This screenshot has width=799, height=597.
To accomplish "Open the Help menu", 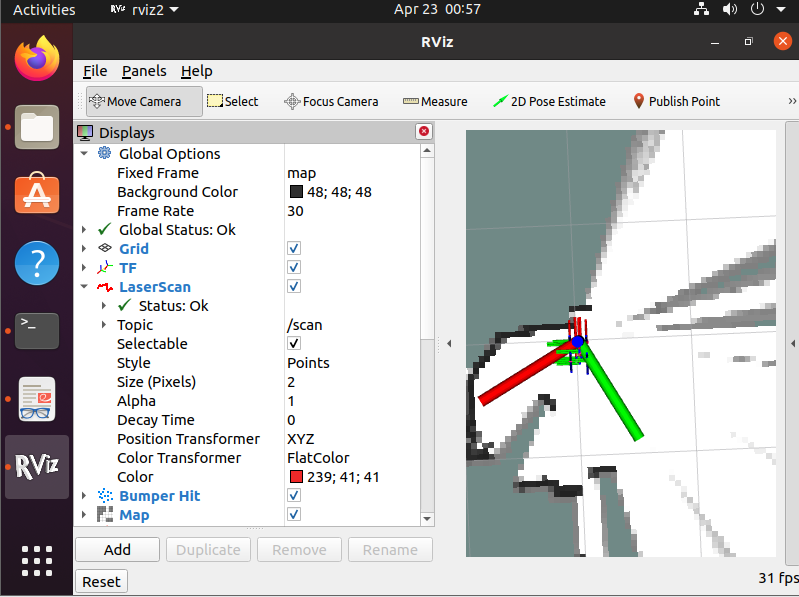I will (x=197, y=71).
